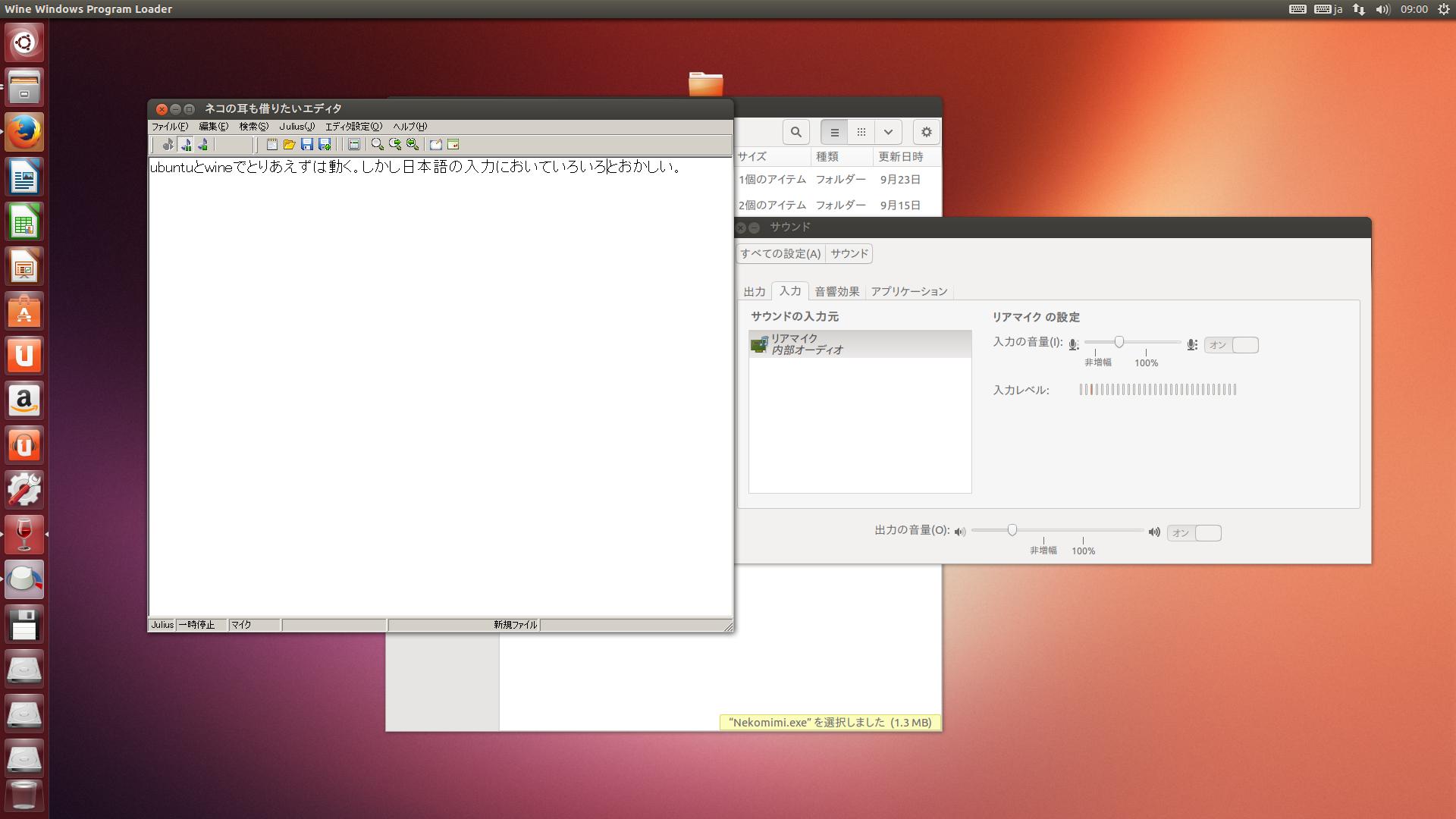Switch file manager to grid view

pos(861,132)
